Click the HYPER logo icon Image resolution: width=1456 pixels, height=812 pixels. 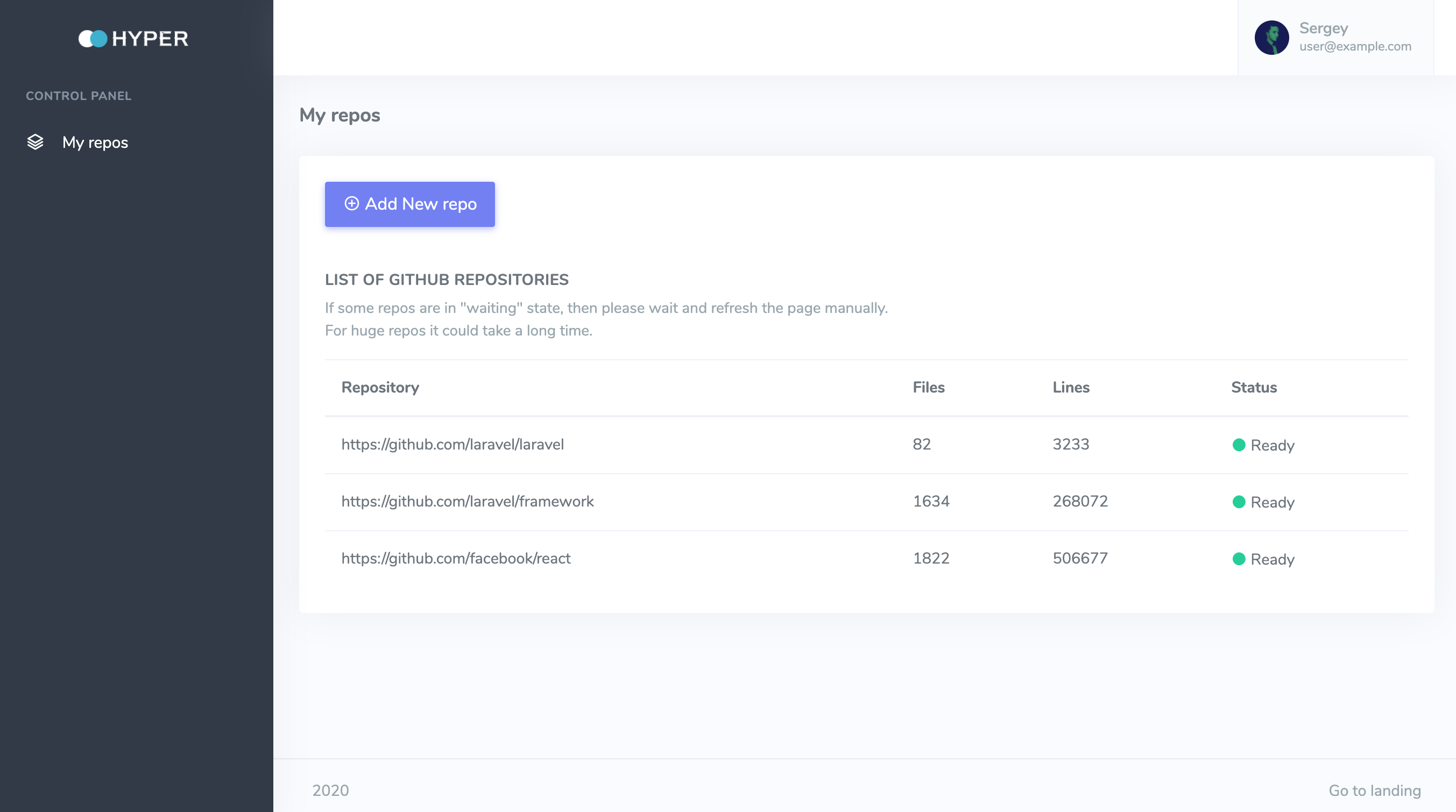tap(93, 38)
